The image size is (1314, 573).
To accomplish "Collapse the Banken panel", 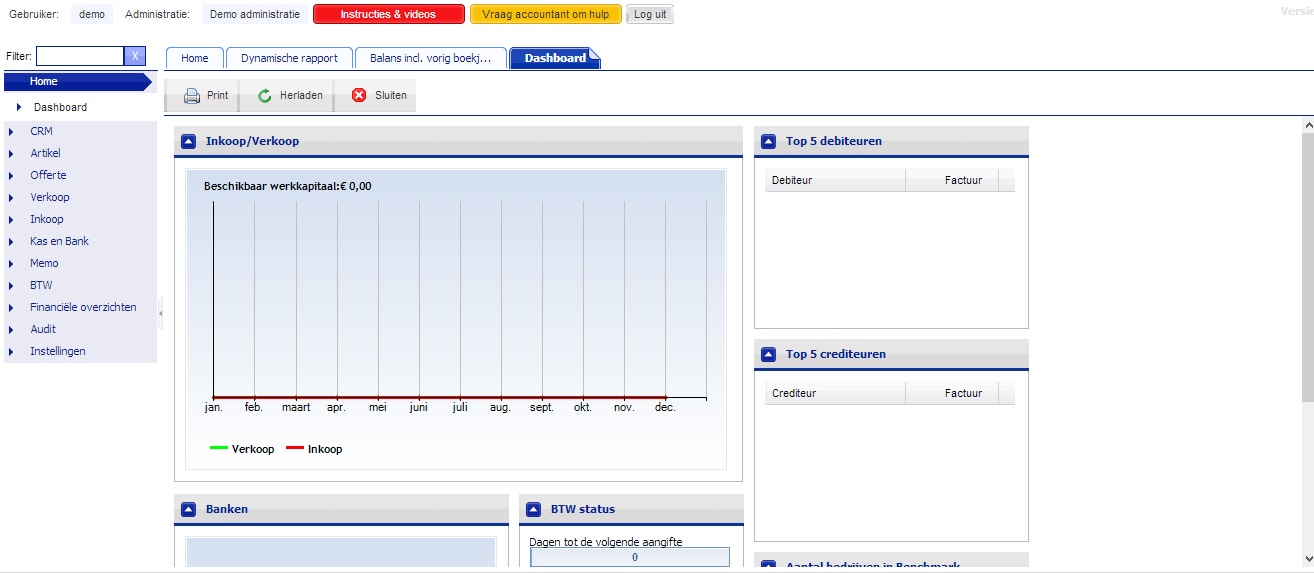I will click(x=189, y=509).
